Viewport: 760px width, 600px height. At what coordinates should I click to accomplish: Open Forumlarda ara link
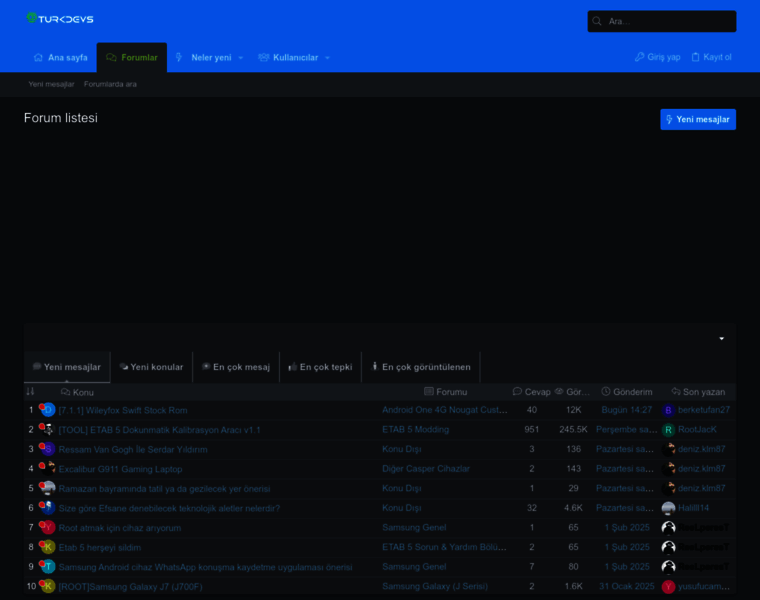pyautogui.click(x=110, y=84)
